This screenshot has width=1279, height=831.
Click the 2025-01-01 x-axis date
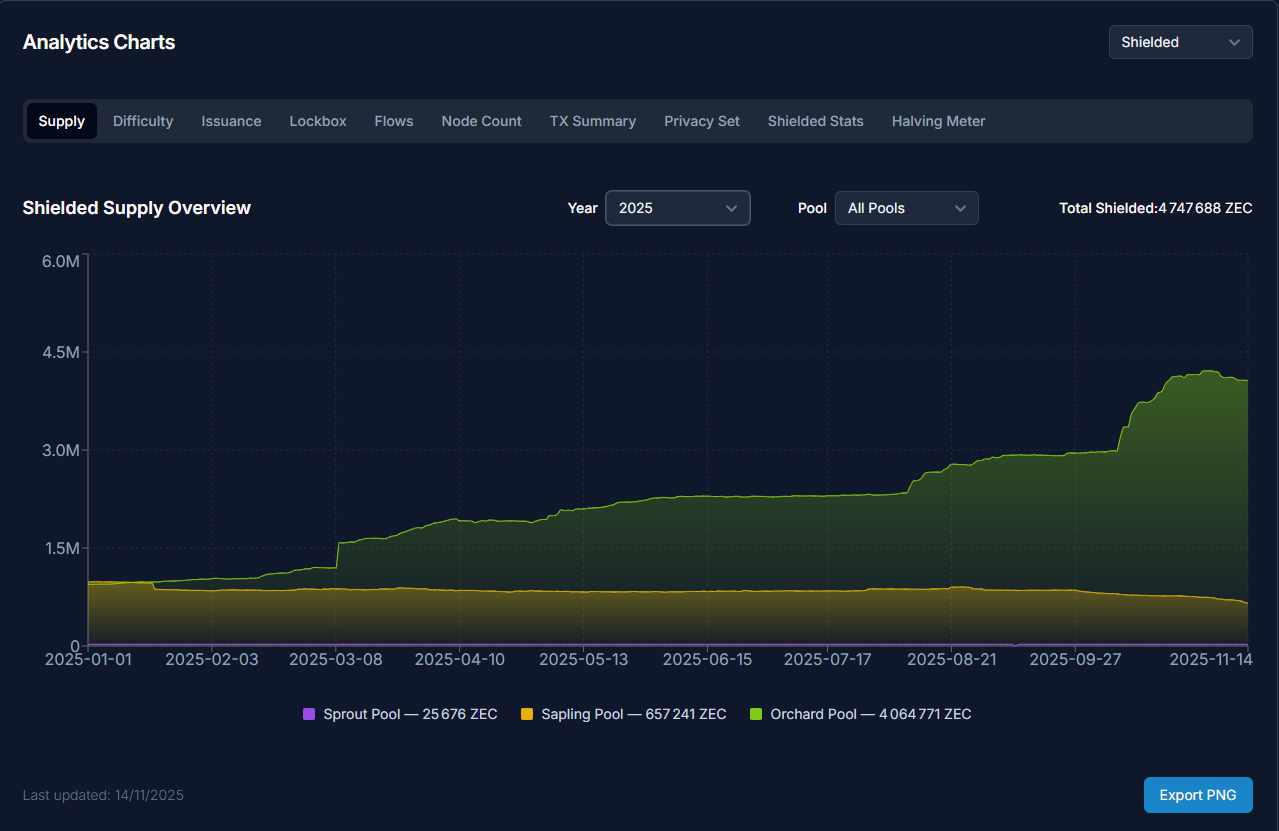88,659
